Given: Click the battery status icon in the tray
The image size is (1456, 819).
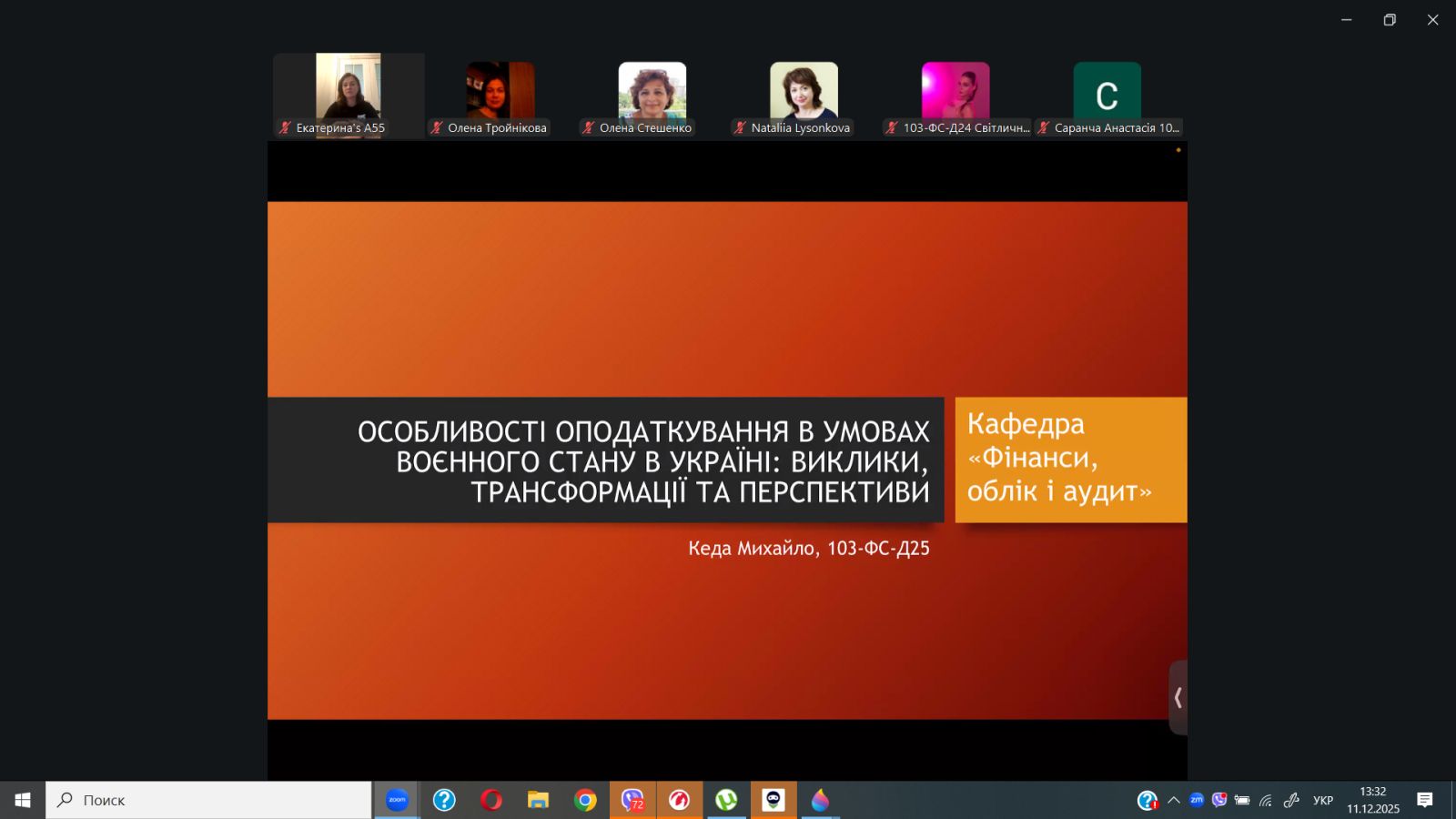Looking at the screenshot, I should [1242, 801].
